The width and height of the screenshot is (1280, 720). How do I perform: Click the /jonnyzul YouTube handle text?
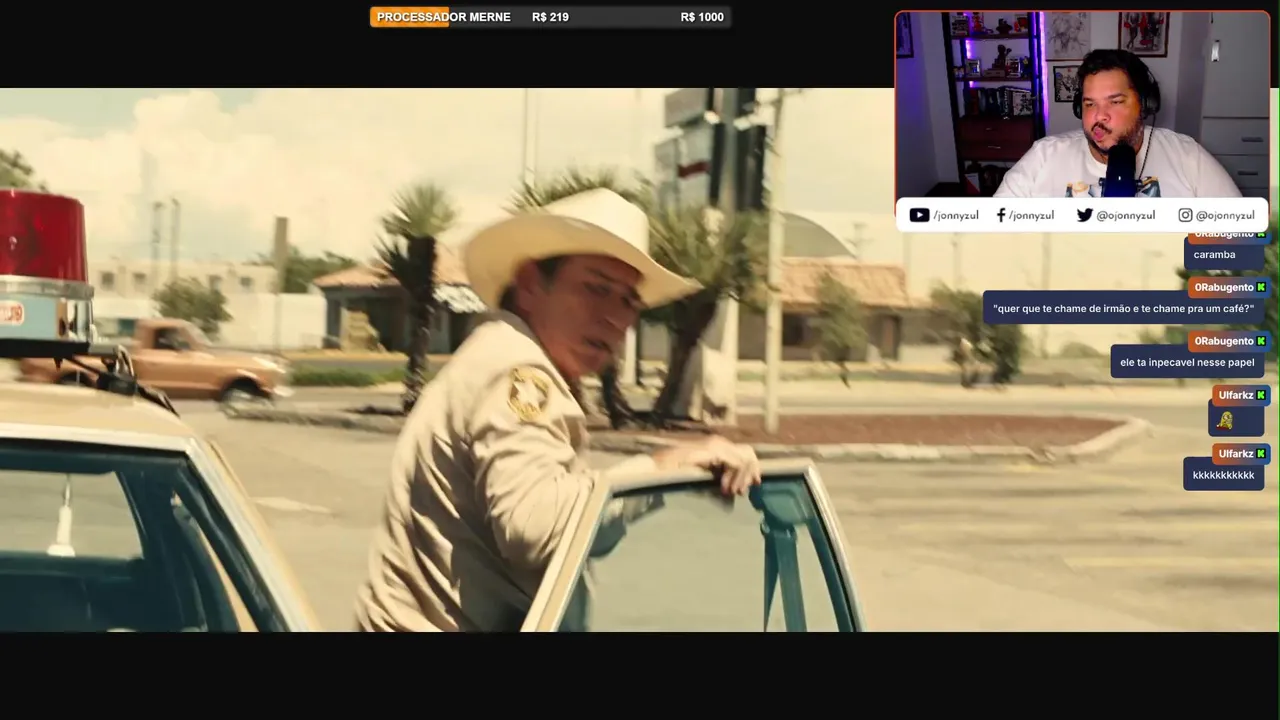click(956, 215)
